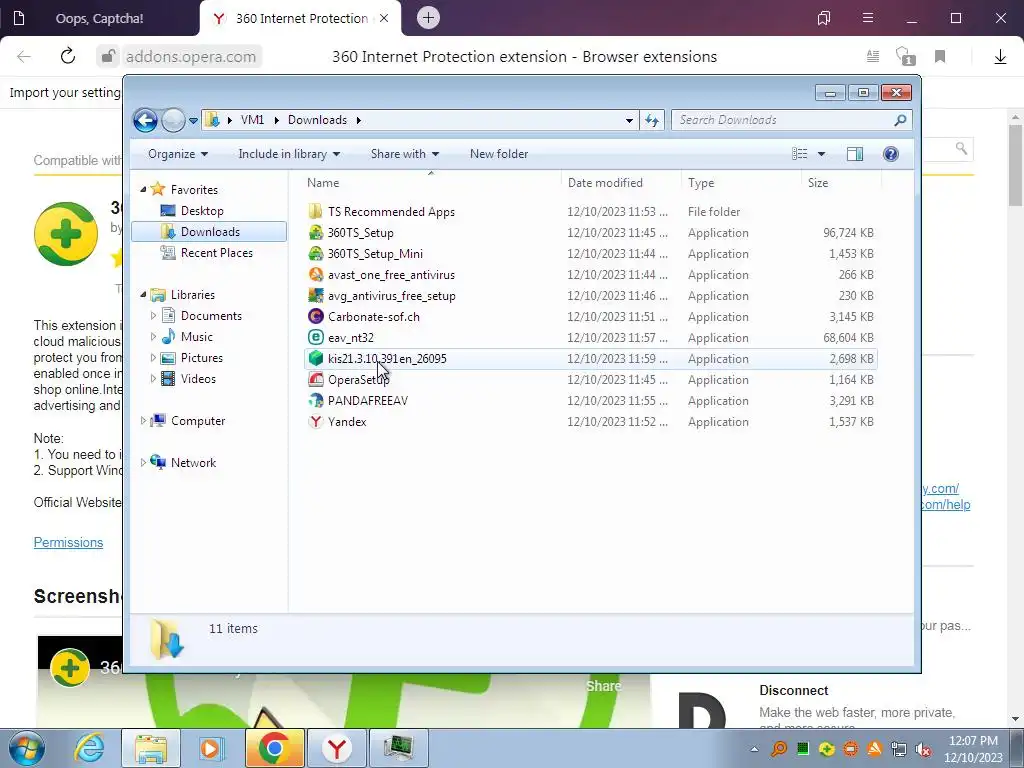Toggle the preview pane icon
Image resolution: width=1024 pixels, height=768 pixels.
click(854, 154)
